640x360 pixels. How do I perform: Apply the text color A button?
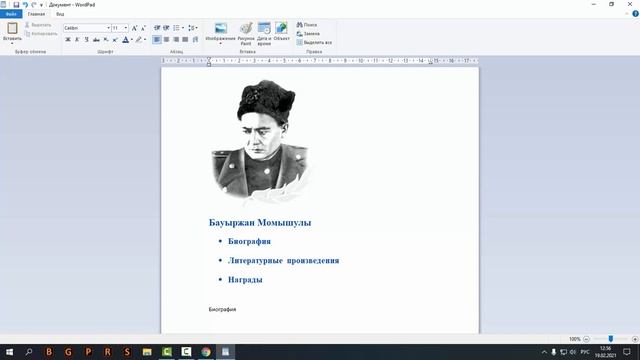pyautogui.click(x=126, y=40)
